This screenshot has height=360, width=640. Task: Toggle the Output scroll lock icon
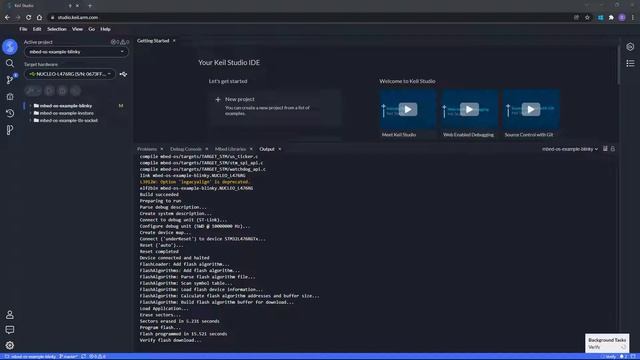pyautogui.click(x=613, y=149)
